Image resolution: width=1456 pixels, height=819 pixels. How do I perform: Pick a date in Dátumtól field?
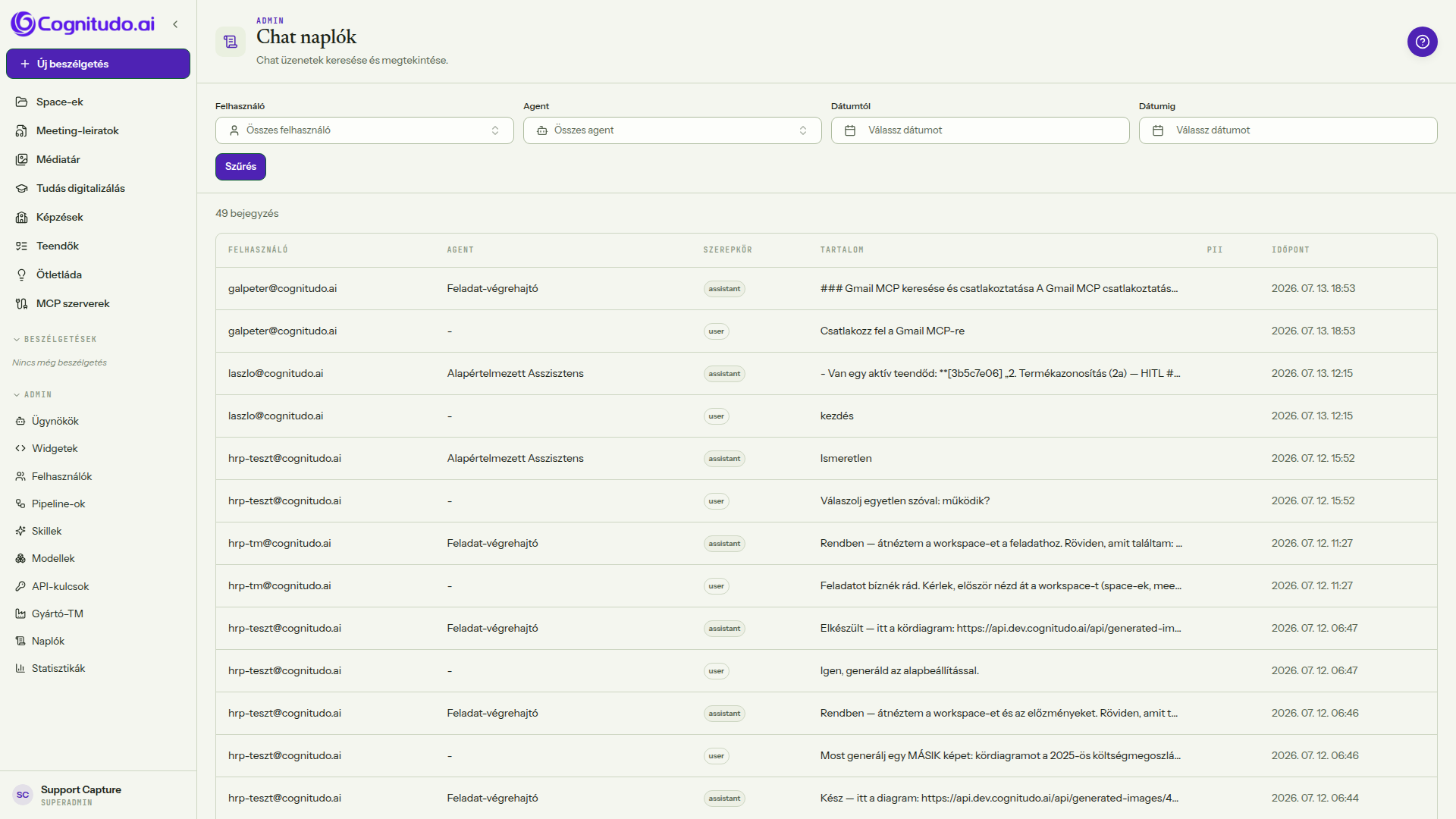pyautogui.click(x=980, y=130)
